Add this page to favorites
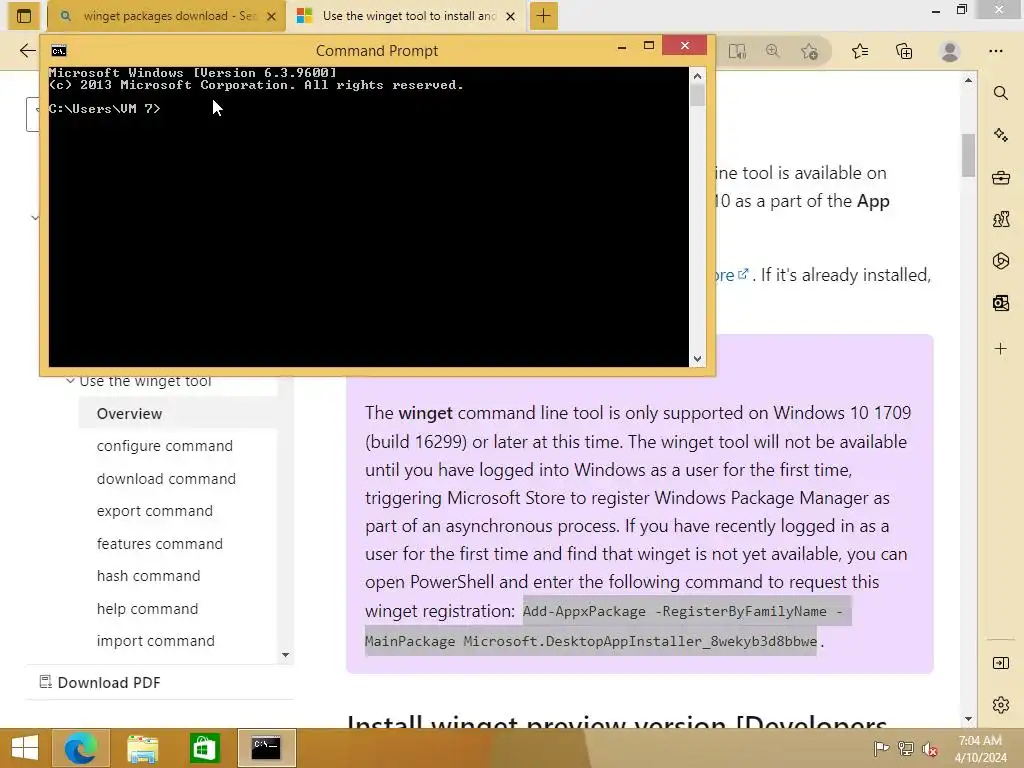This screenshot has width=1024, height=768. pos(809,51)
